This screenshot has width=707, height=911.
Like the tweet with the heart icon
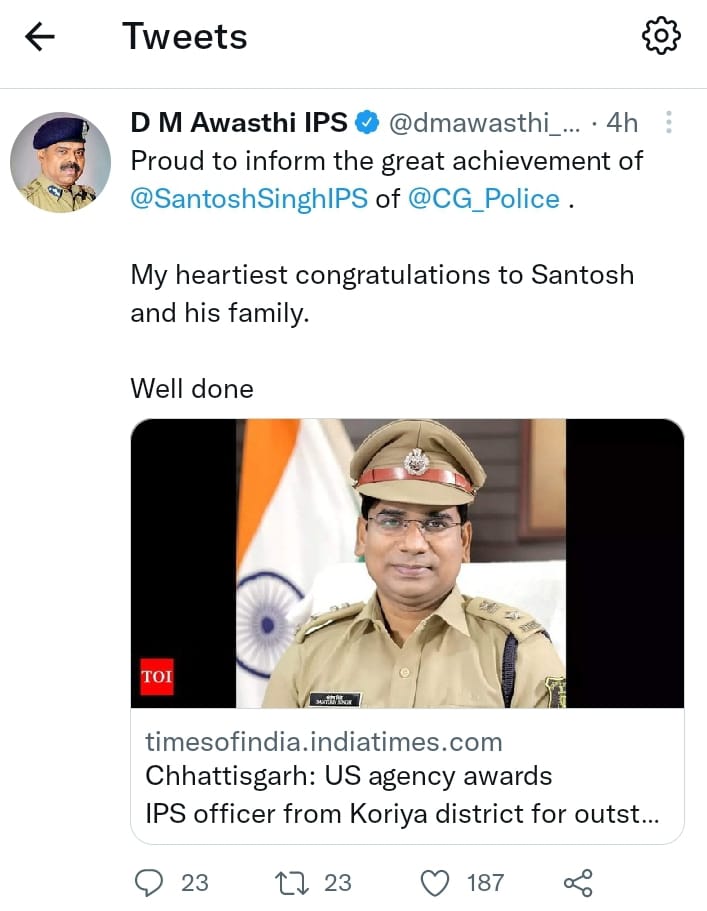click(434, 882)
